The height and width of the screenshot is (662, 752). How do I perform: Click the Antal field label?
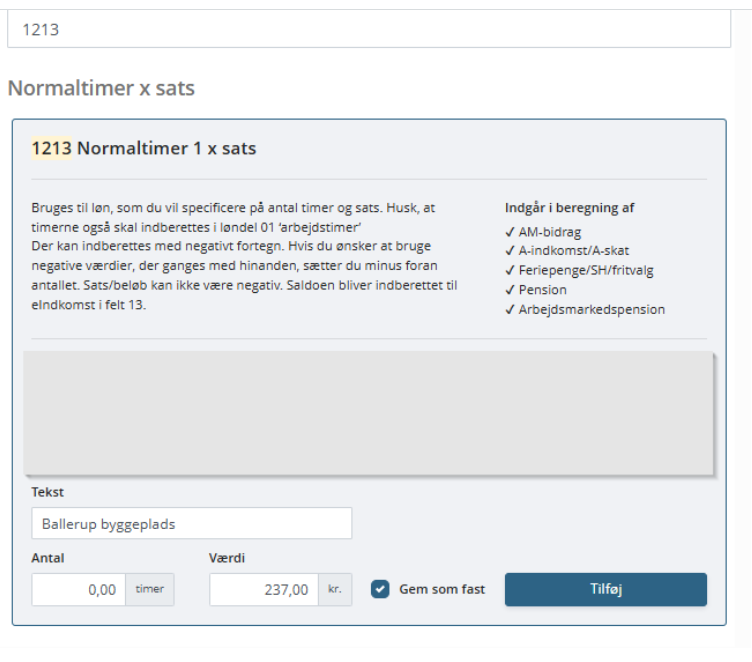pyautogui.click(x=48, y=558)
